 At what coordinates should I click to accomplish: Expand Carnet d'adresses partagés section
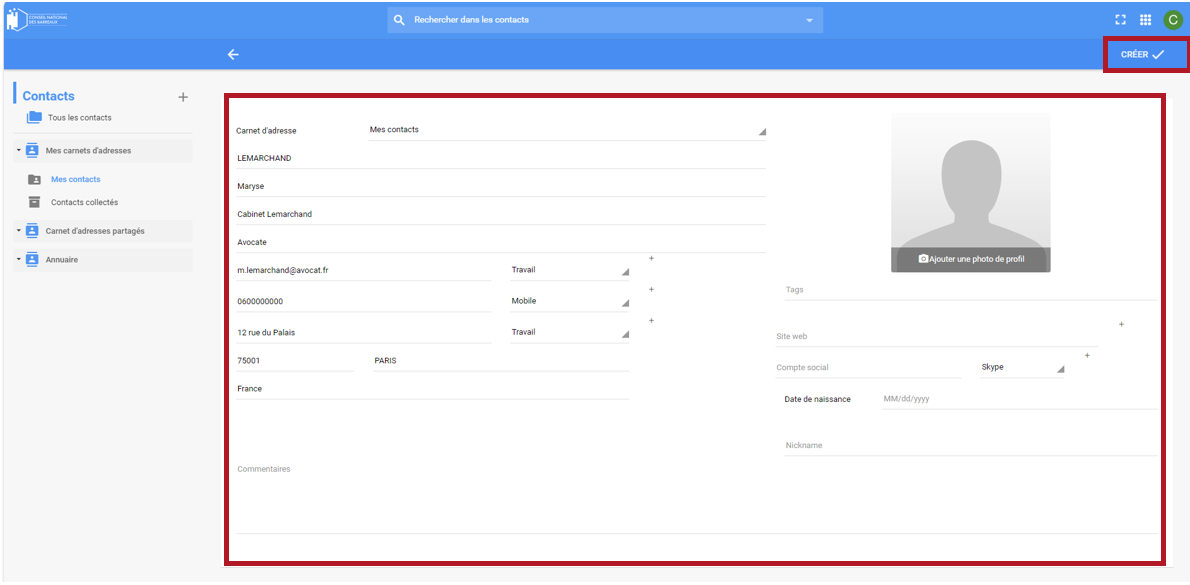[x=18, y=231]
